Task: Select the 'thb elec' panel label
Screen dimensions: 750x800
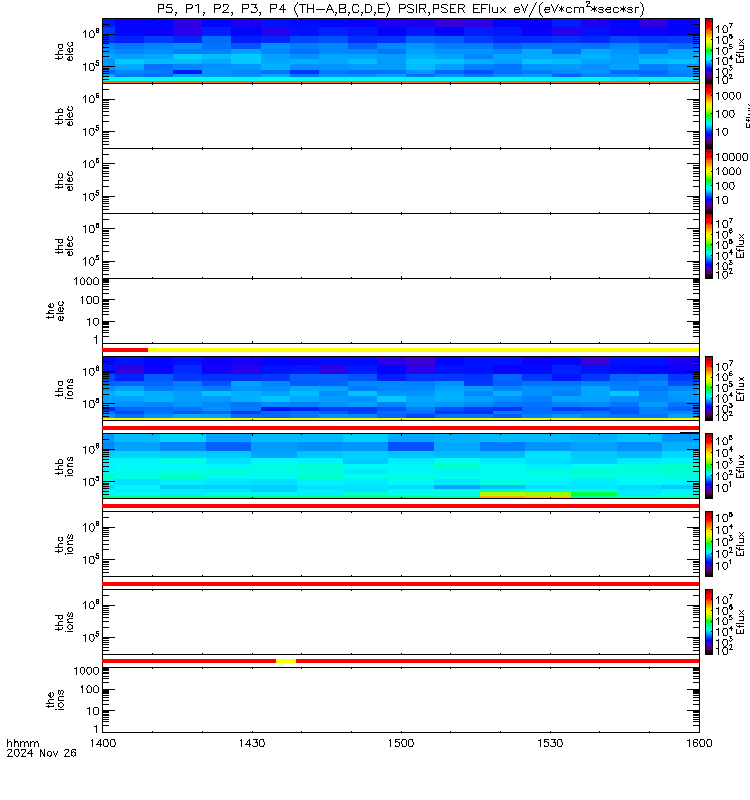Action: 64,116
